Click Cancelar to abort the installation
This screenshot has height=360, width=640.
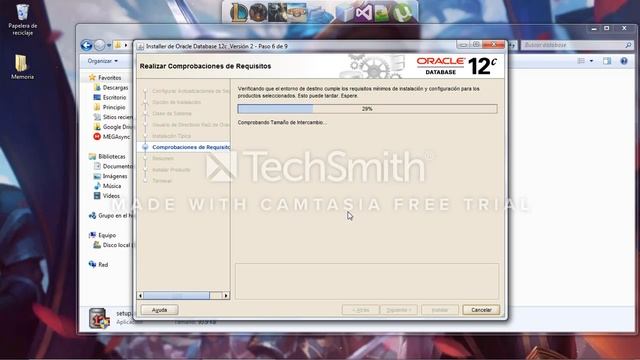click(481, 310)
